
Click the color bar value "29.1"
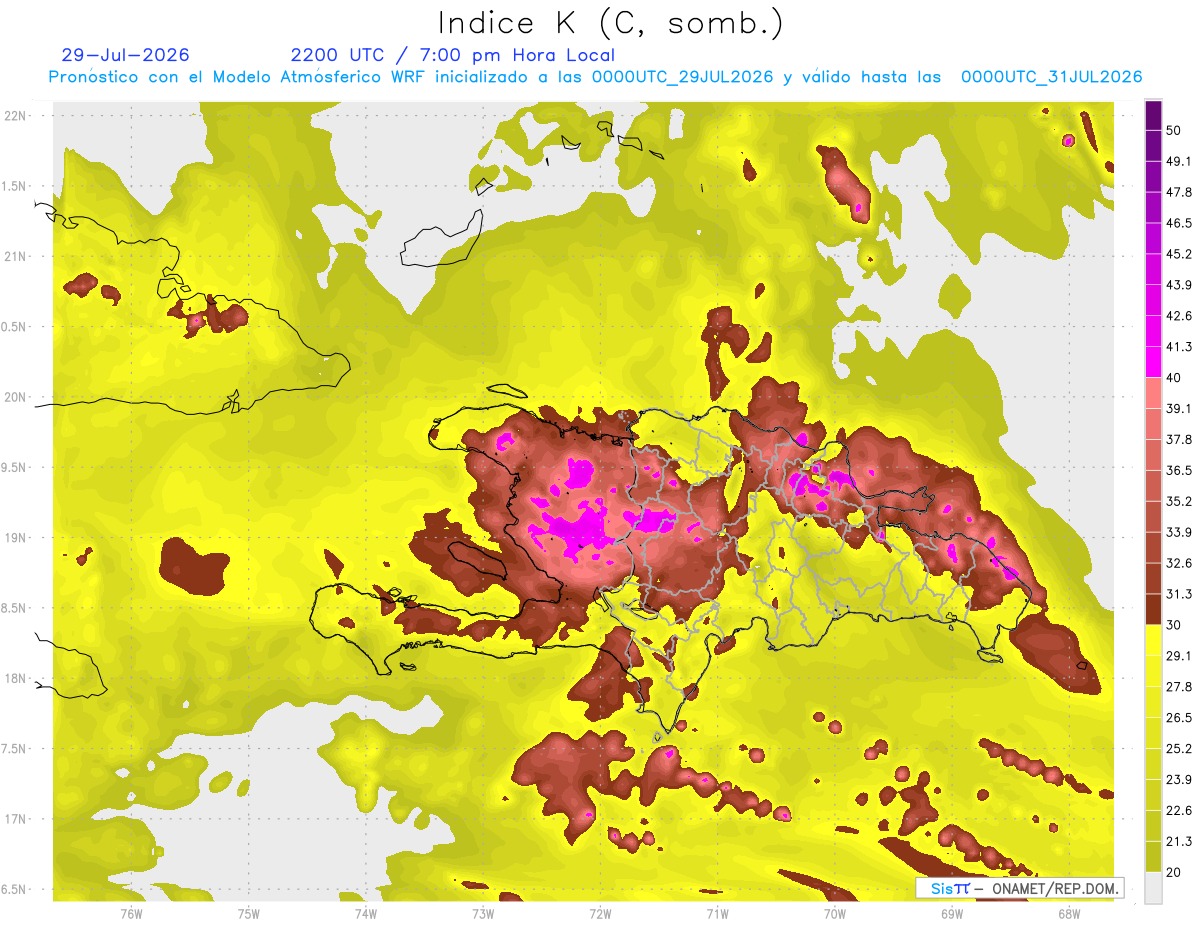pyautogui.click(x=1179, y=656)
